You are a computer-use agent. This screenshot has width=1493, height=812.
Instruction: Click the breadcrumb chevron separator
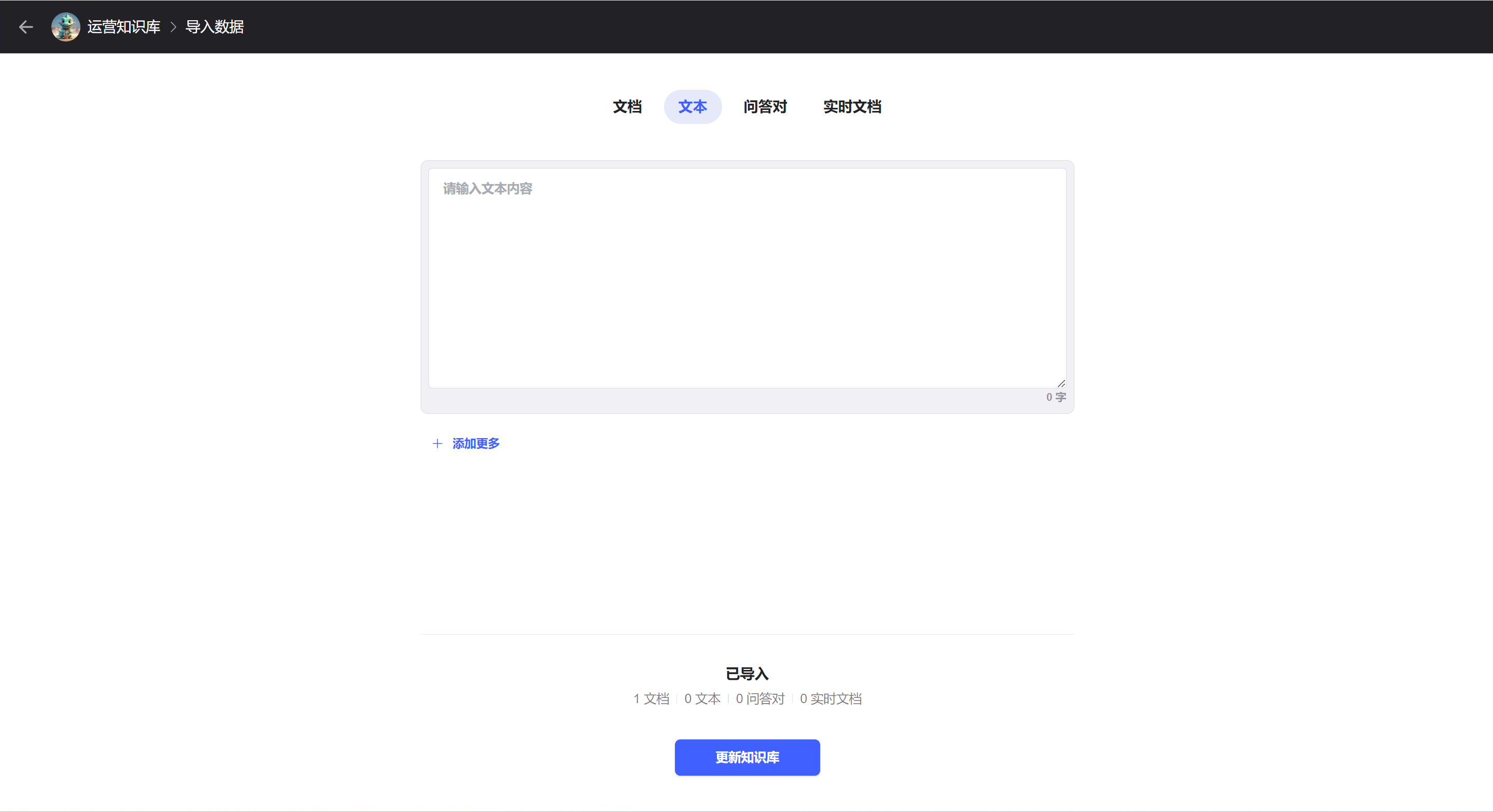173,26
